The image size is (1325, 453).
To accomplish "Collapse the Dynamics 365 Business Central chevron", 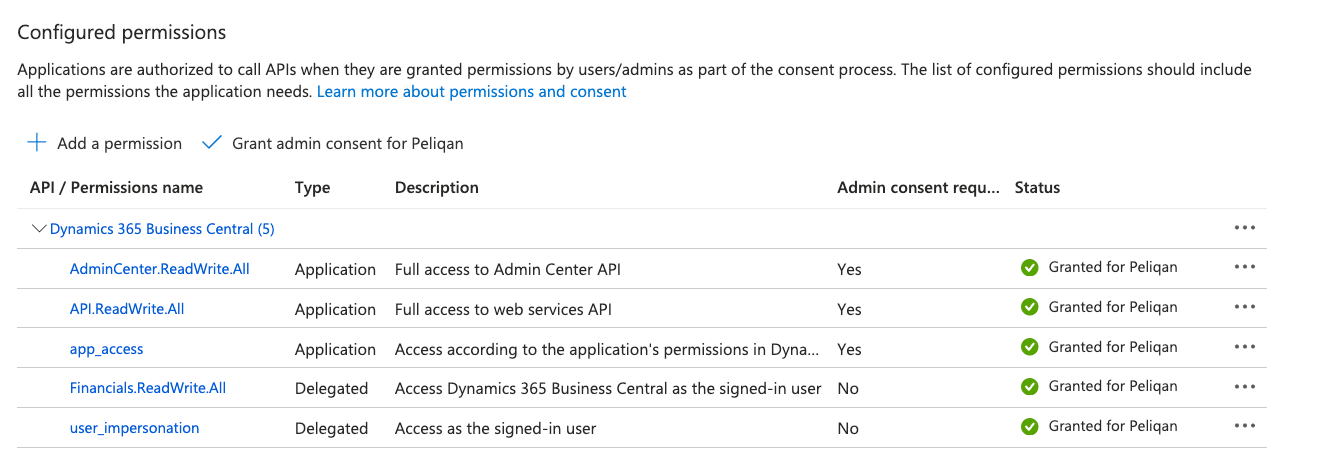I will click(x=39, y=229).
